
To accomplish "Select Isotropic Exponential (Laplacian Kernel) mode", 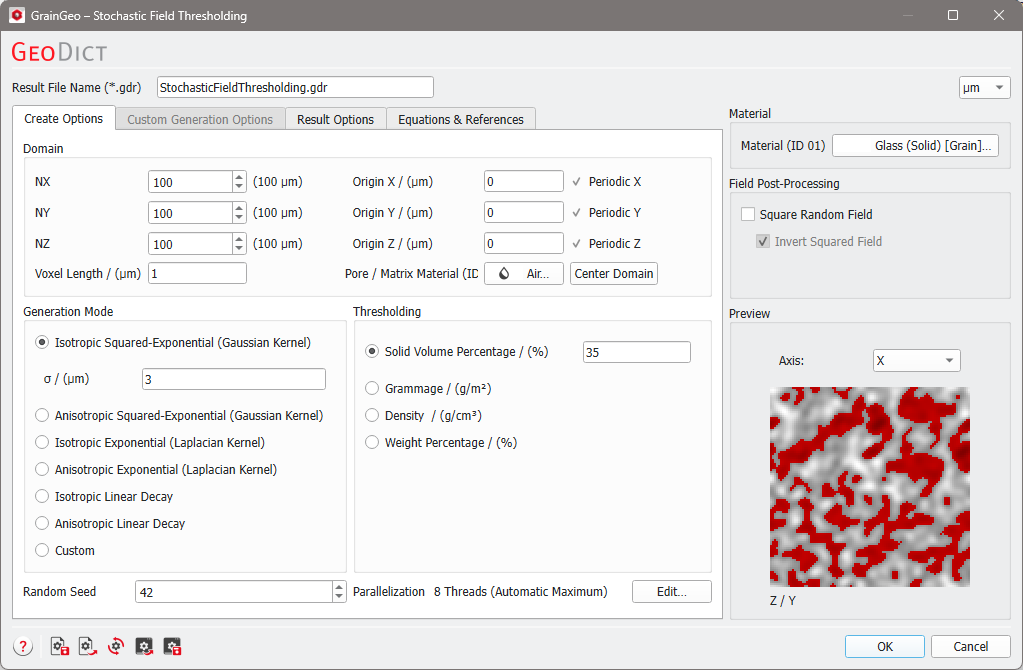I will pos(42,442).
